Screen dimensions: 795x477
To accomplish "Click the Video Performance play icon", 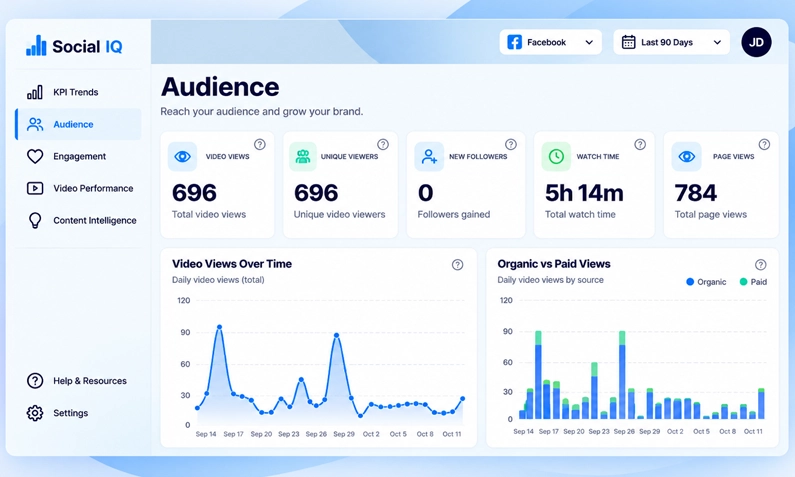I will click(35, 189).
